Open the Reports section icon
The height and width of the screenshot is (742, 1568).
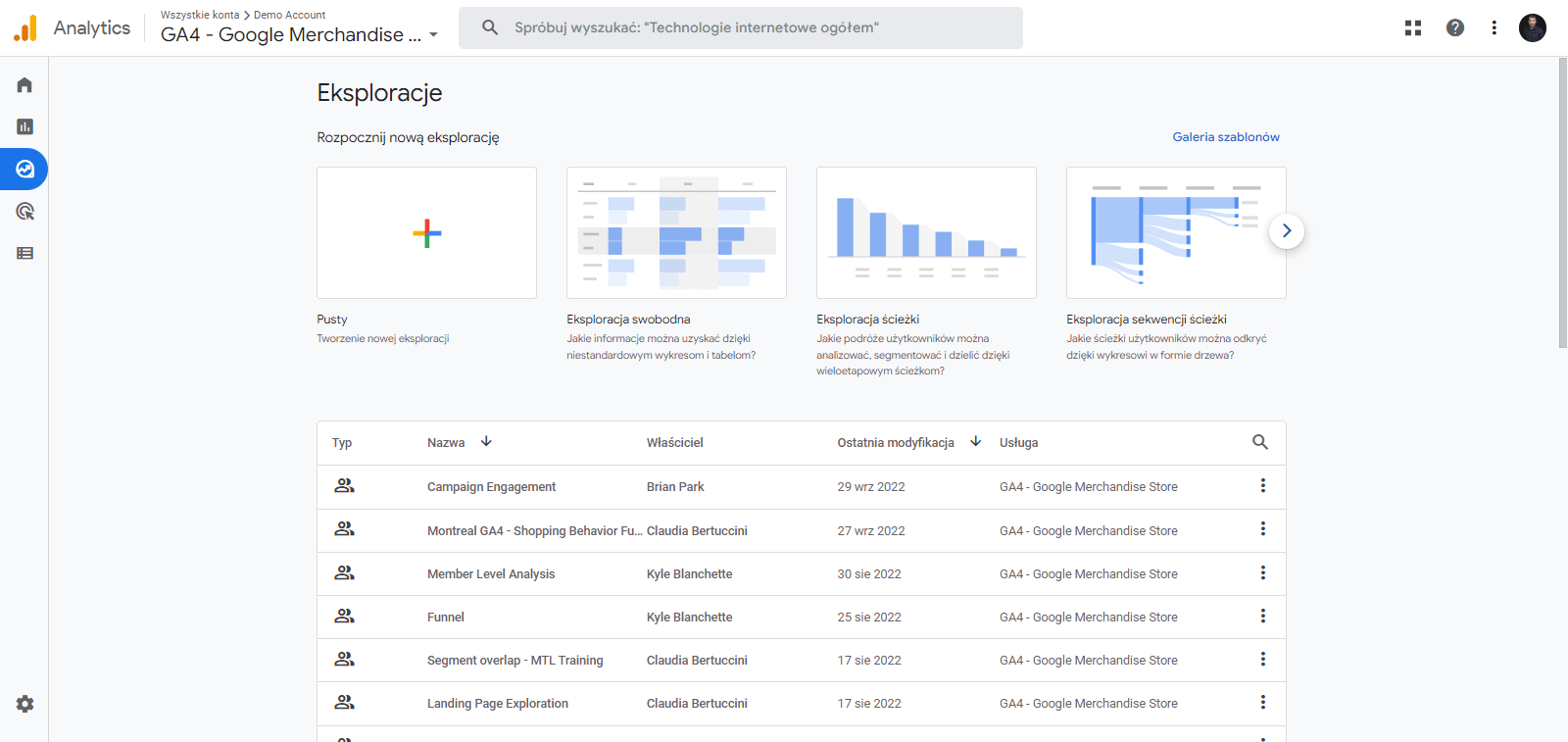(24, 126)
